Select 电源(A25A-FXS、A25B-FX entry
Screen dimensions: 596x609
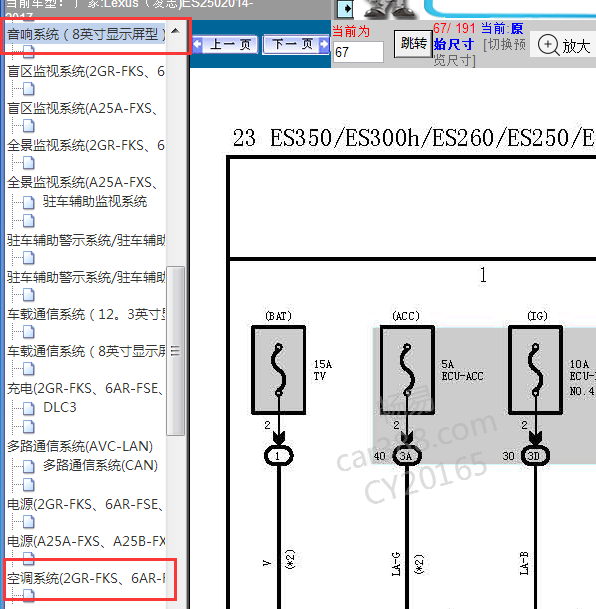(x=86, y=541)
